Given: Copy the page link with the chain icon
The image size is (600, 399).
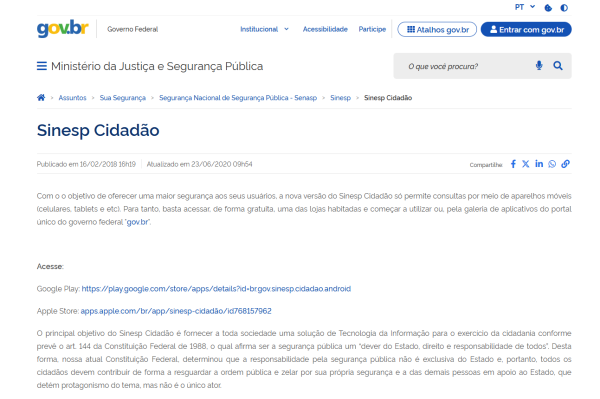Looking at the screenshot, I should pyautogui.click(x=565, y=164).
